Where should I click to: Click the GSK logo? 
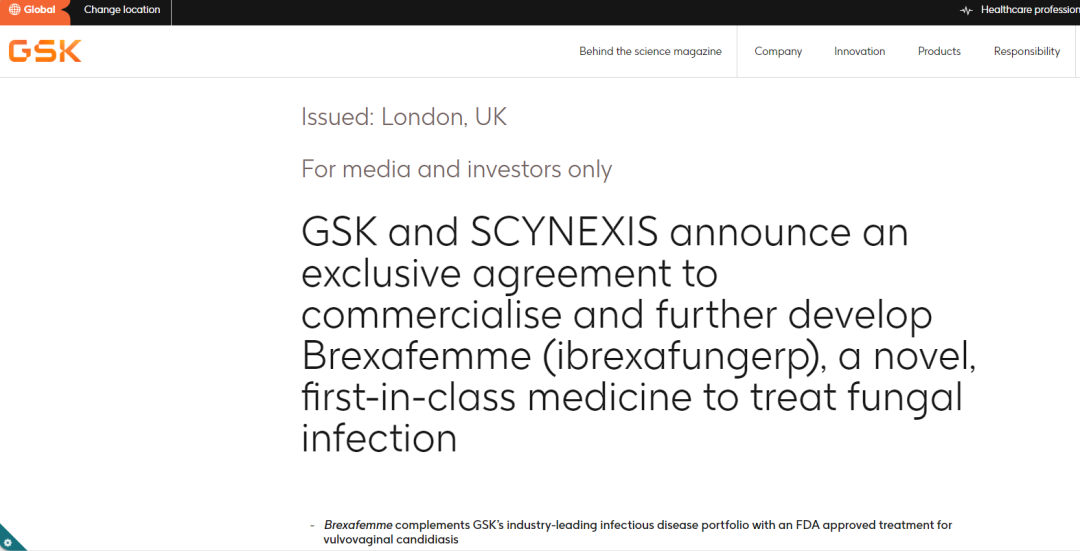tap(45, 51)
